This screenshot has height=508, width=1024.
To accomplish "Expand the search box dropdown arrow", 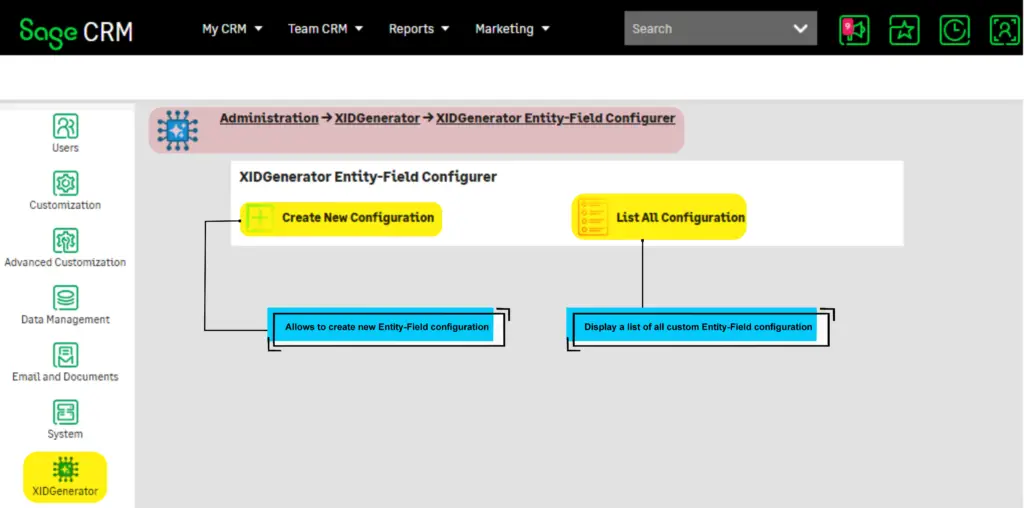I will tap(800, 29).
